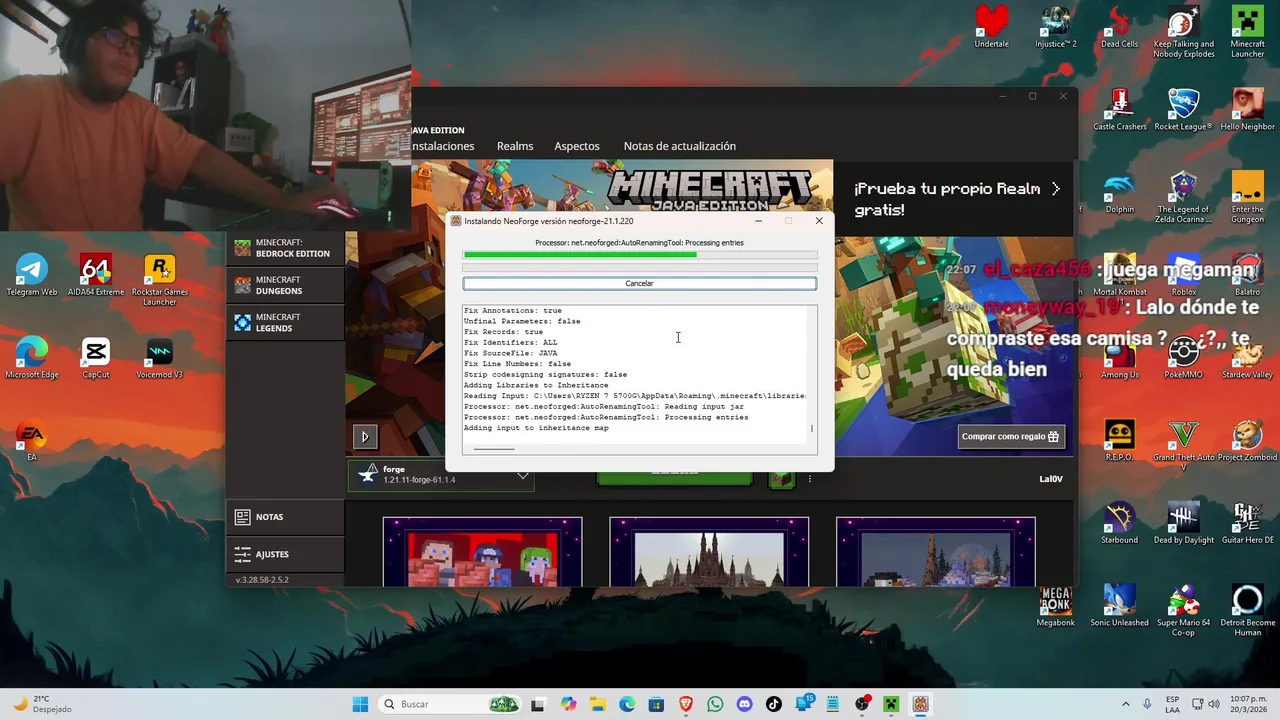Open the Microsoft Edge desktop shortcut

tap(32, 358)
